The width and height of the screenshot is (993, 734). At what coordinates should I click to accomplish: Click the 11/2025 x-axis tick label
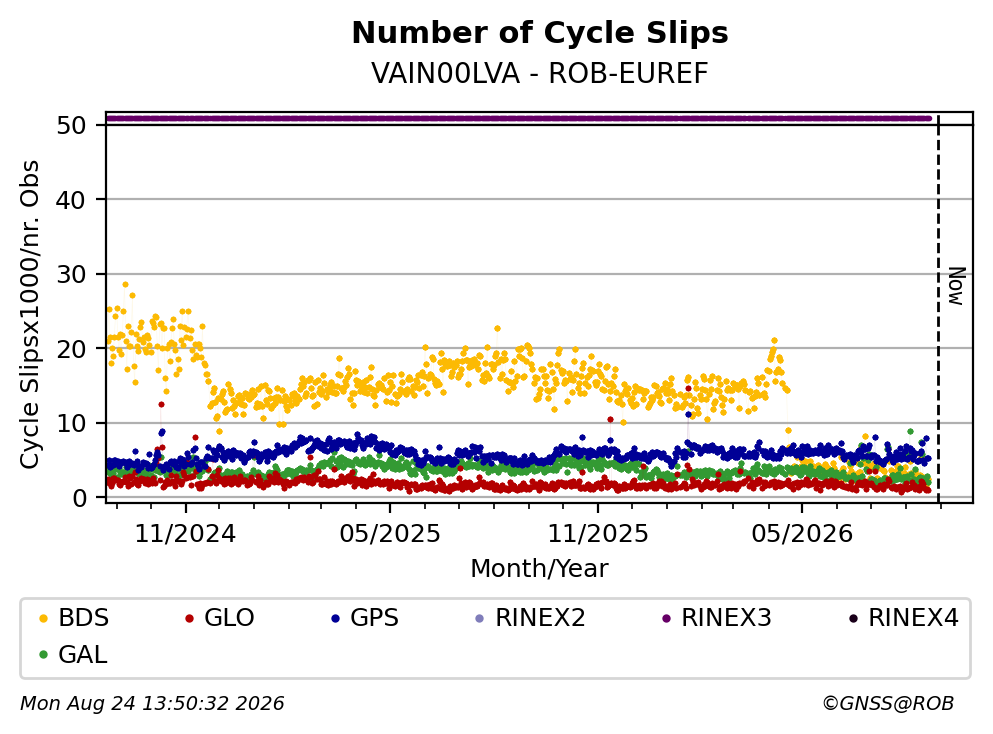click(x=598, y=534)
